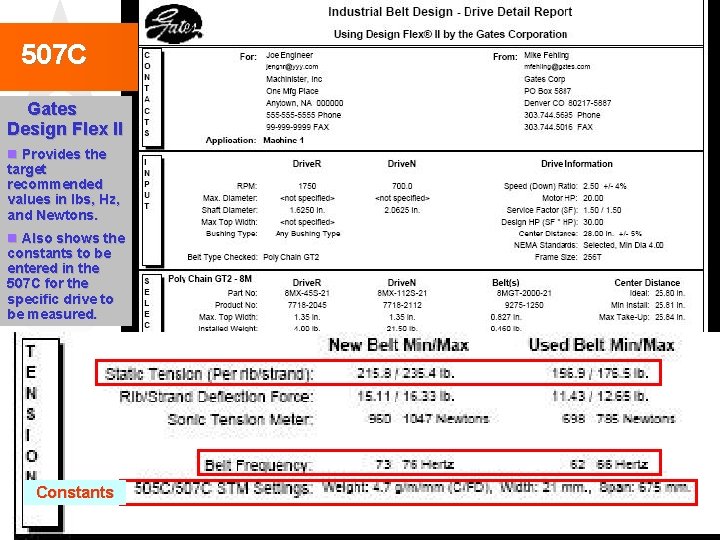The image size is (720, 540).
Task: Select new belt static tension "215.8 / 235.4 lb."
Action: 406,373
